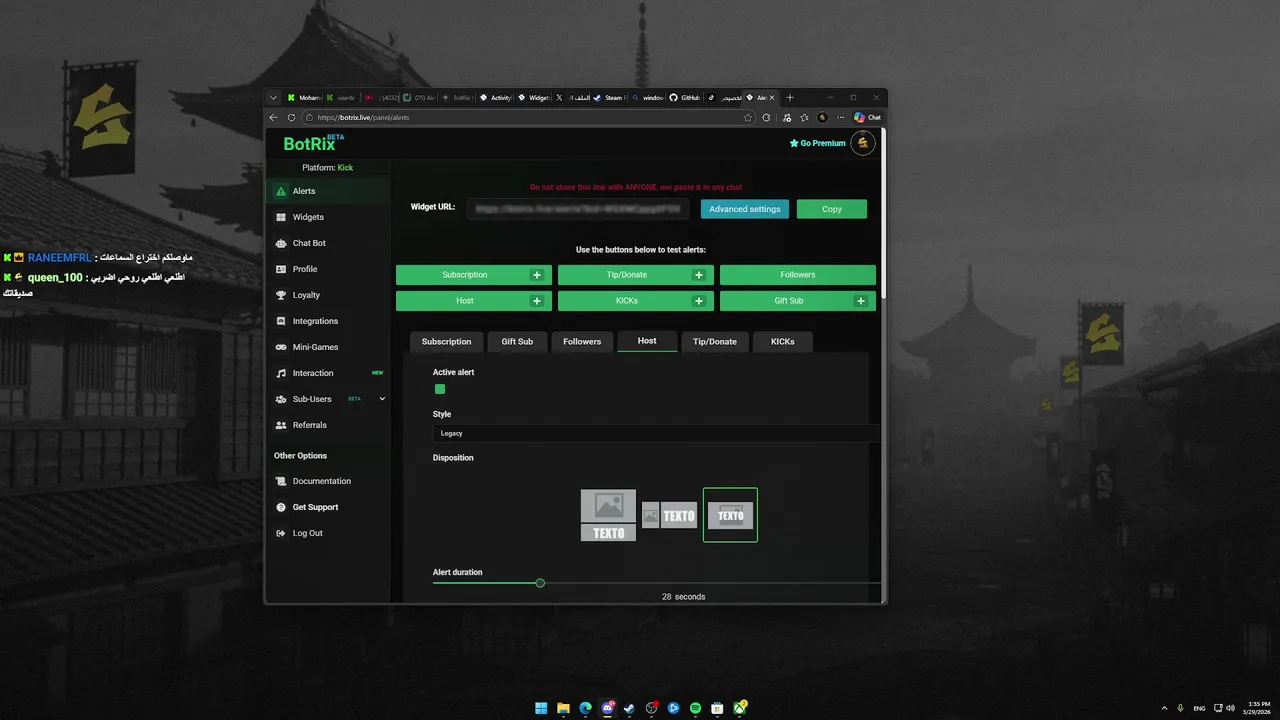Open the Xbox app on the taskbar
This screenshot has height=720, width=1280.
click(739, 708)
